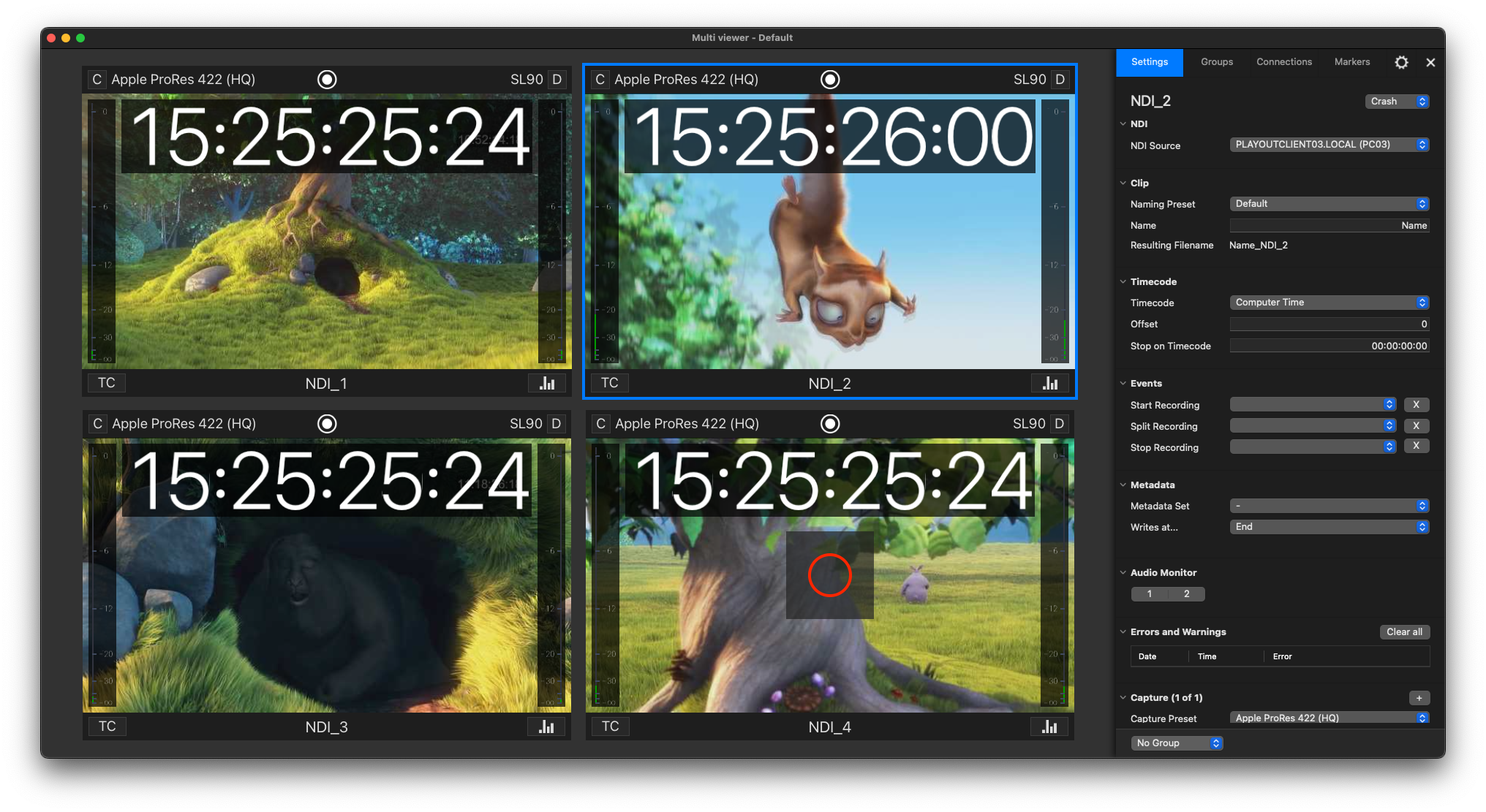Open audio meters icon on NDI_2
This screenshot has width=1486, height=812.
tap(1050, 383)
